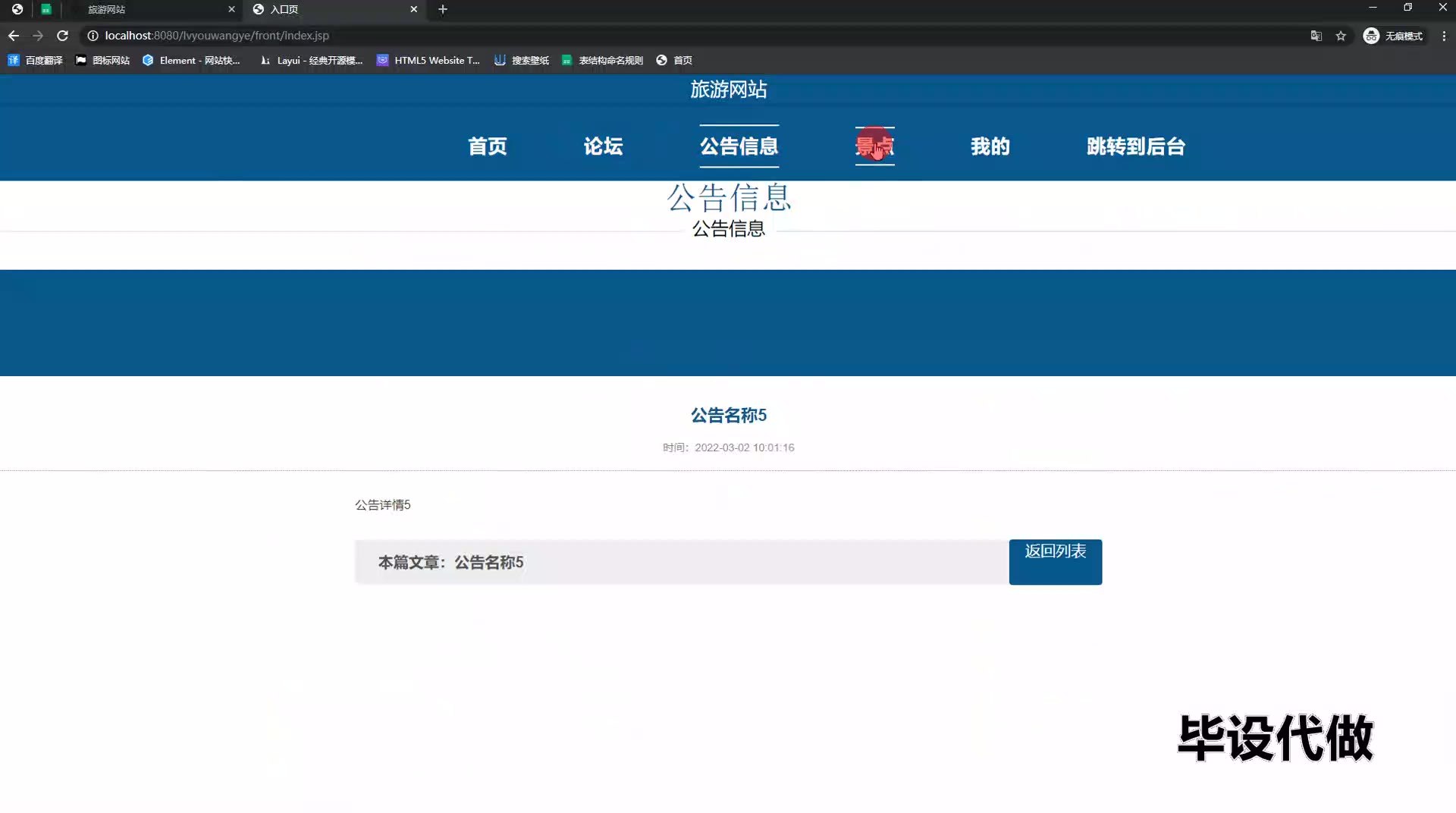Screen dimensions: 1456x813
Task: Open 我的 navigation item
Action: click(x=990, y=146)
